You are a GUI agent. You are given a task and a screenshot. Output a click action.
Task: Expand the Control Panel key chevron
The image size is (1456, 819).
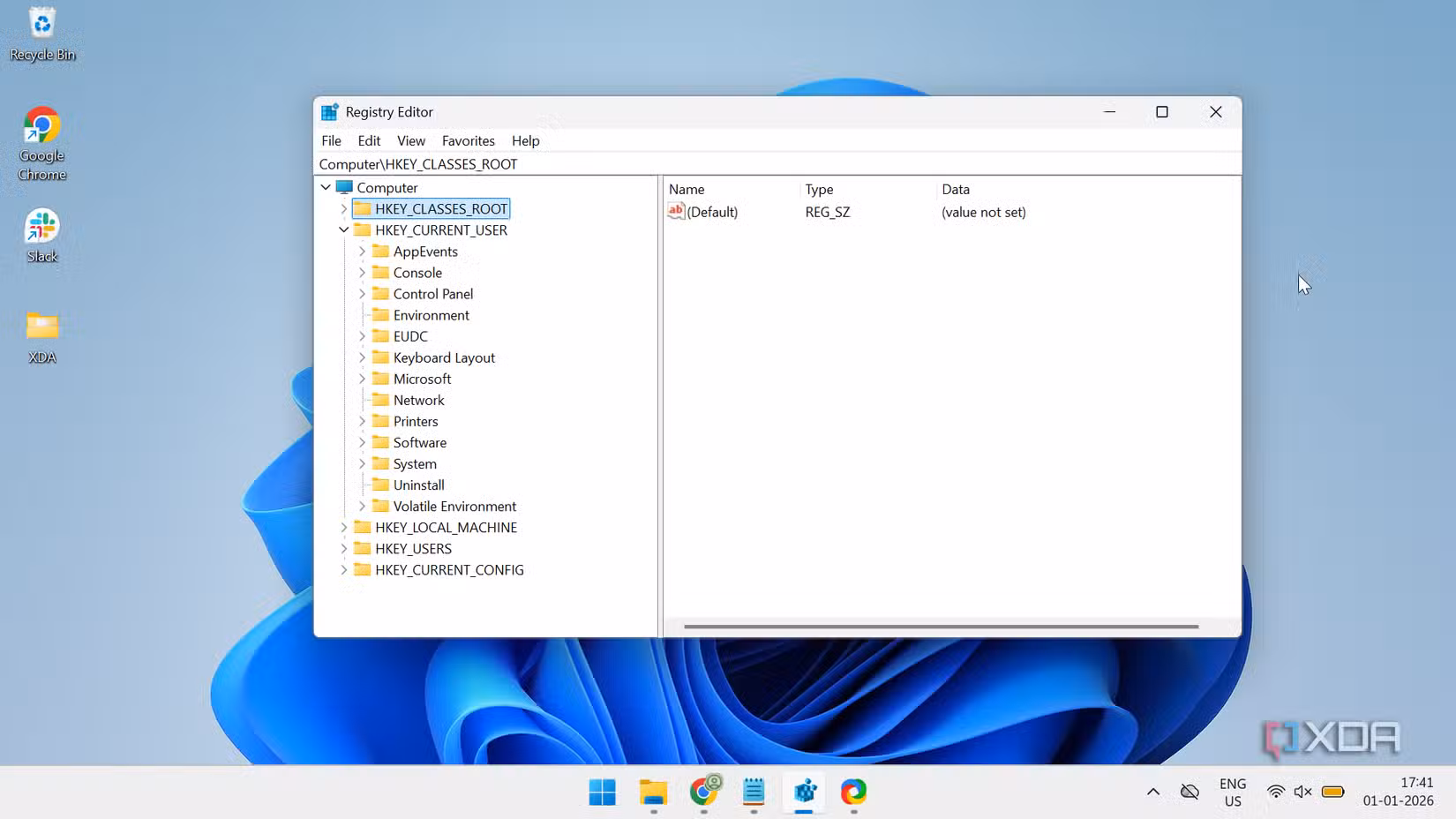362,294
